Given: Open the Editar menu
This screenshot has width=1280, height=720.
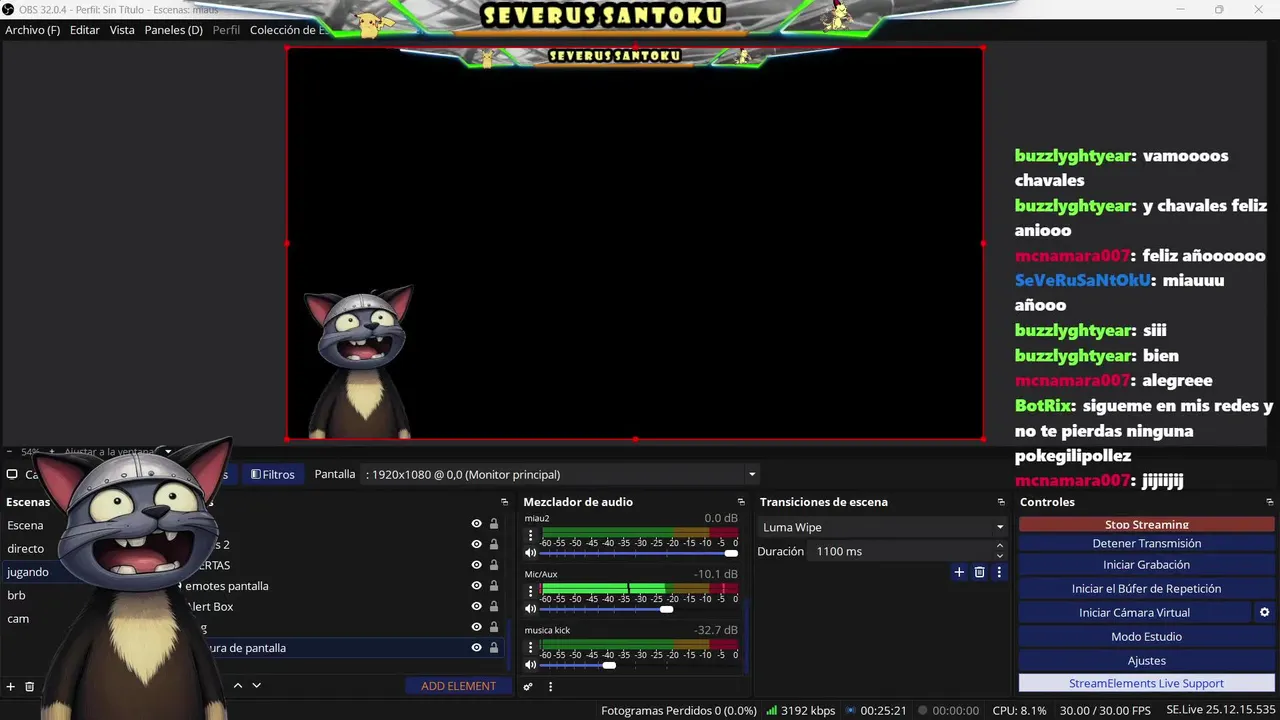Looking at the screenshot, I should coord(85,30).
